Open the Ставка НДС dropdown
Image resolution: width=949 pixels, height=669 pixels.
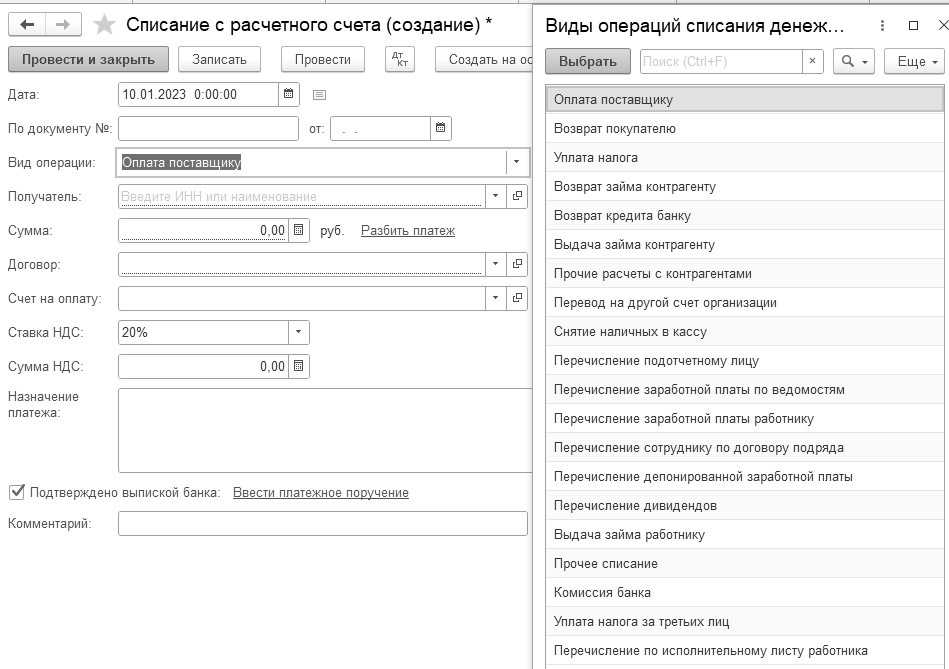tap(298, 332)
